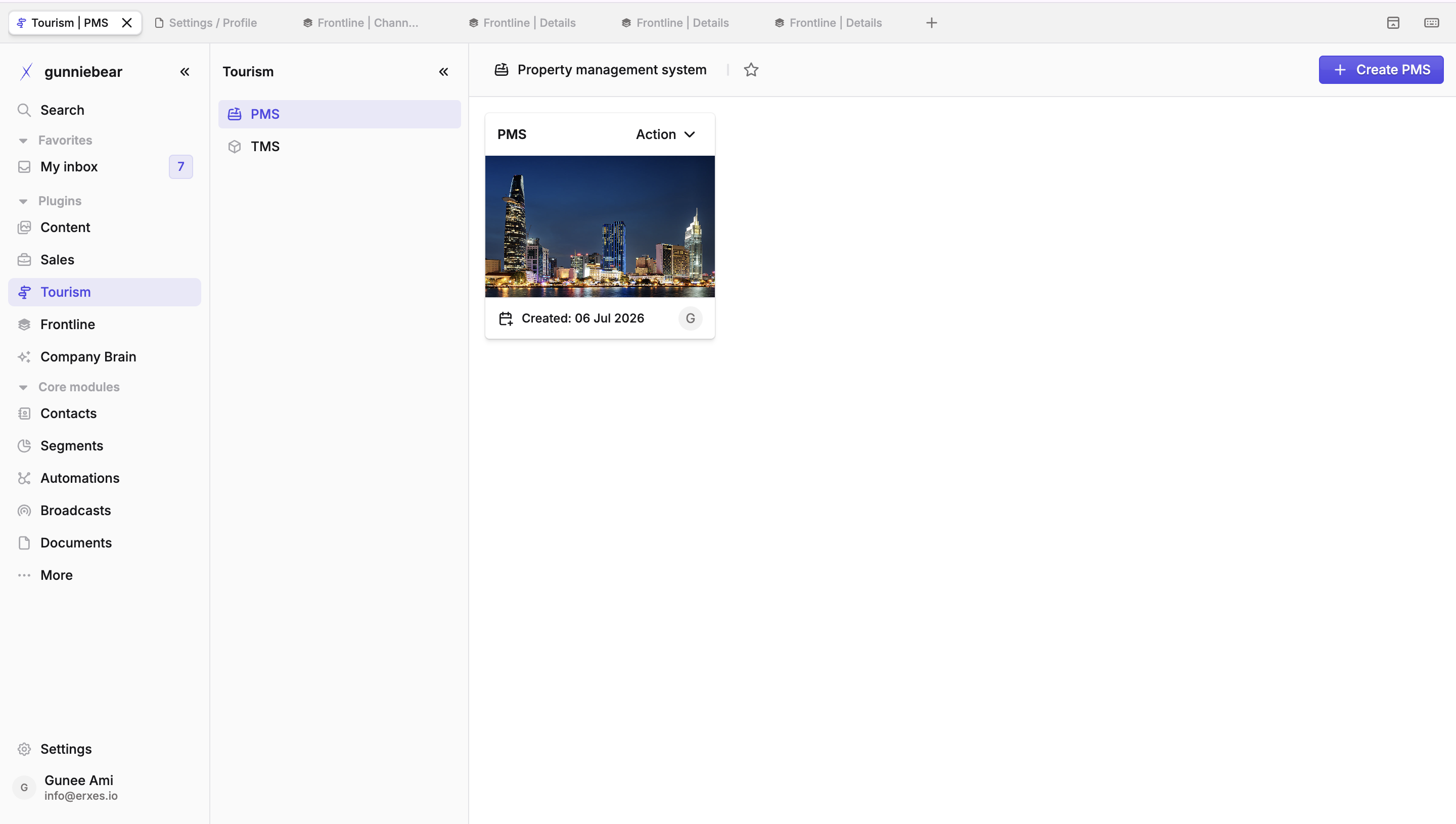The height and width of the screenshot is (824, 1456).
Task: Click the keyboard icon at top right
Action: tap(1432, 23)
